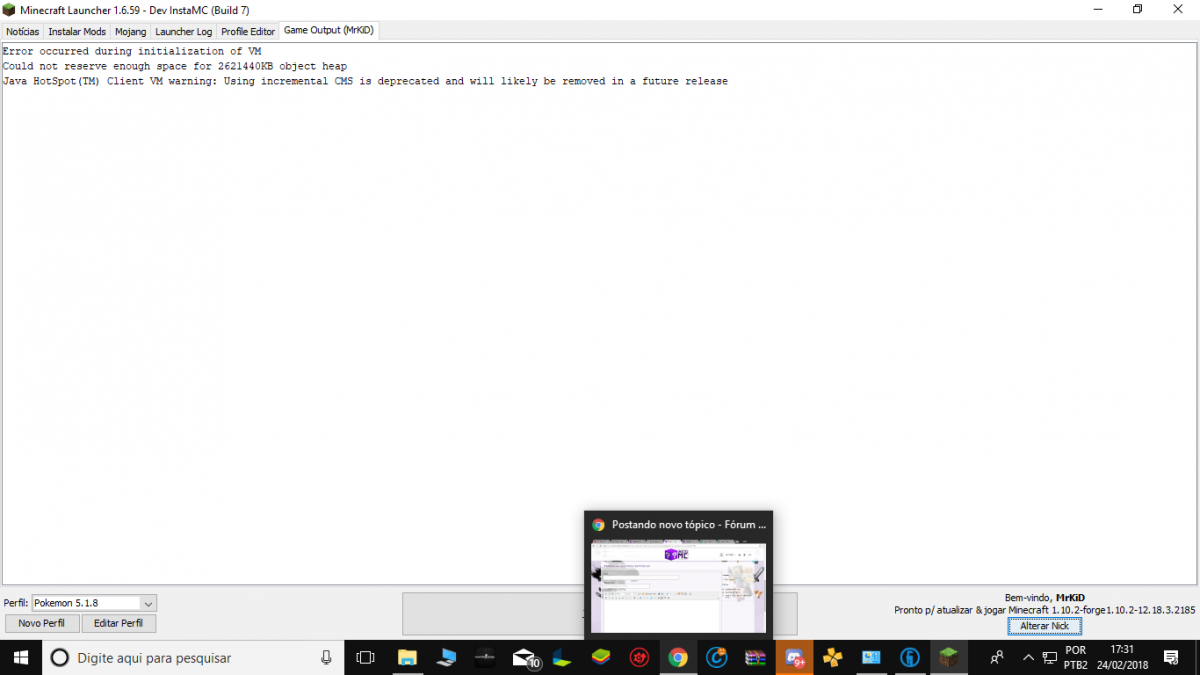Click the Novo Perfil button
Image resolution: width=1200 pixels, height=675 pixels.
[41, 623]
